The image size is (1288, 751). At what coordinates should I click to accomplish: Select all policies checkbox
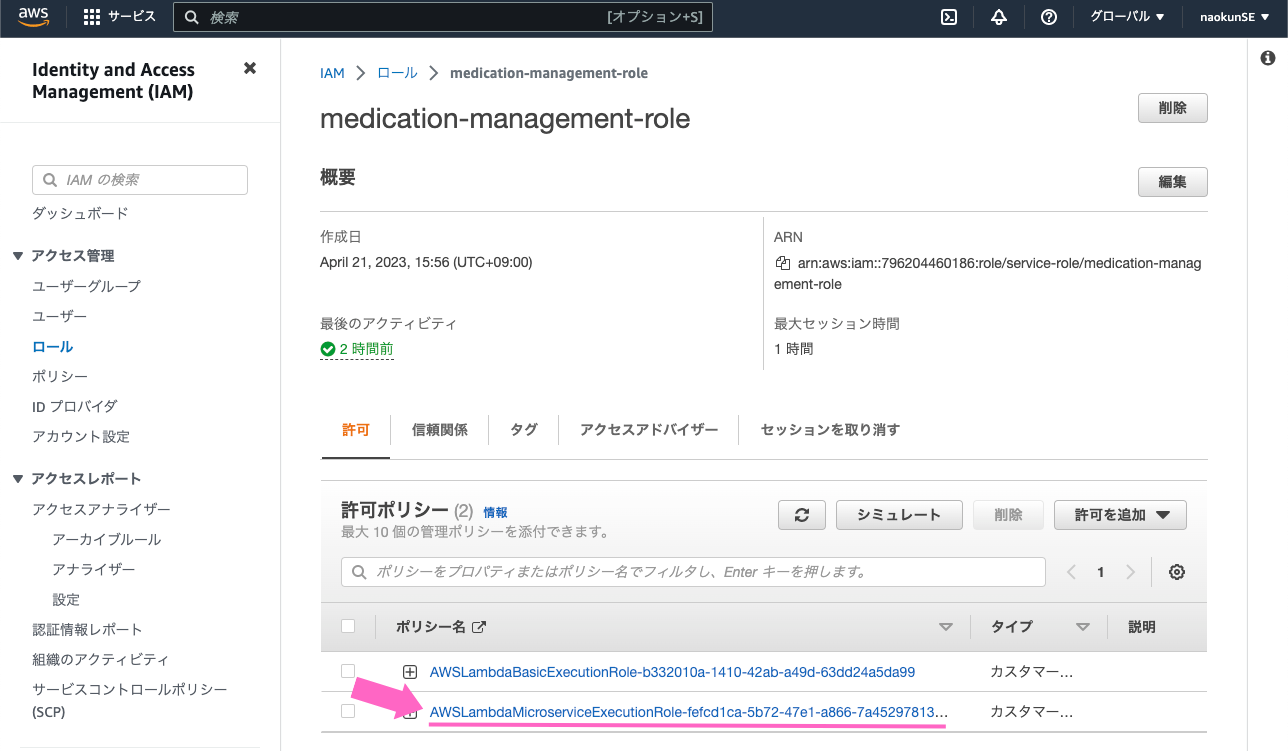[x=348, y=626]
